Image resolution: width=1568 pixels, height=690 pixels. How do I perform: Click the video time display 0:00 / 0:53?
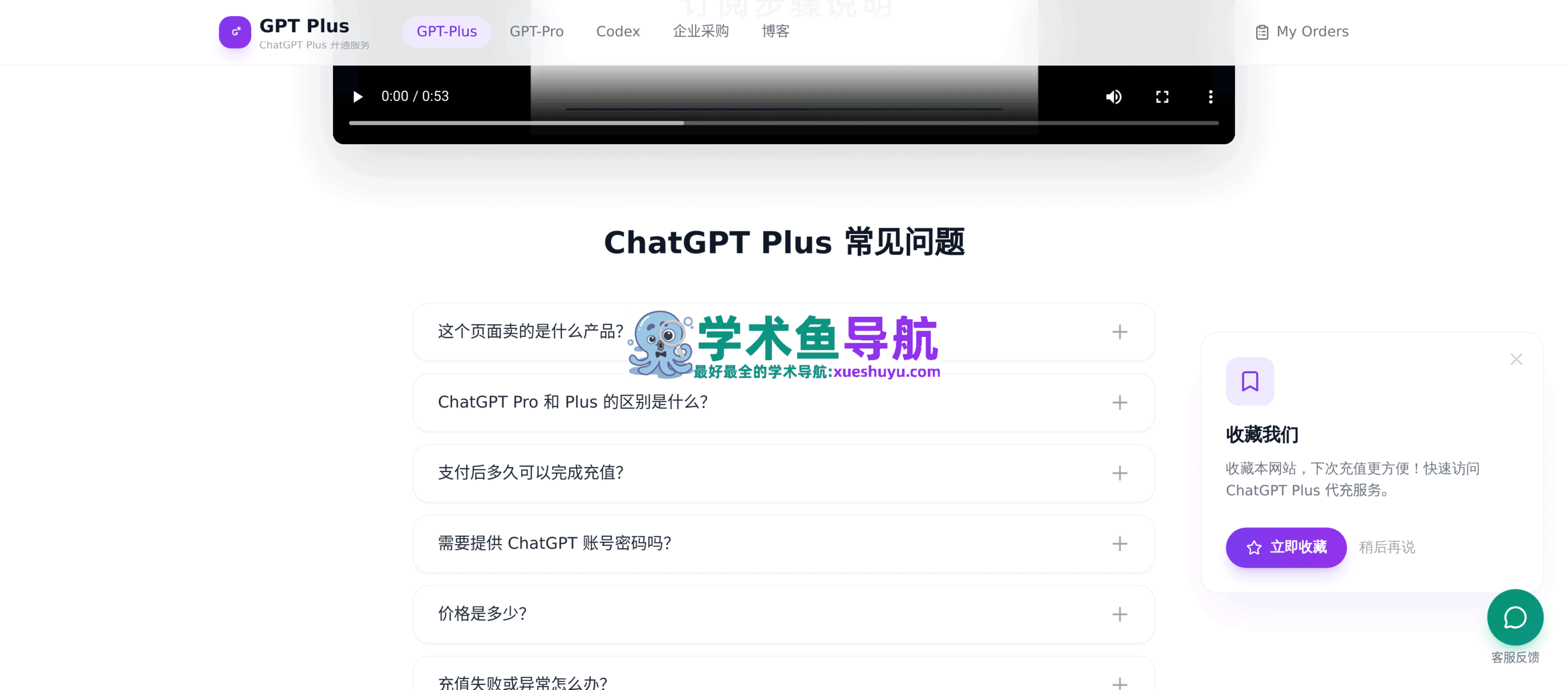[415, 96]
